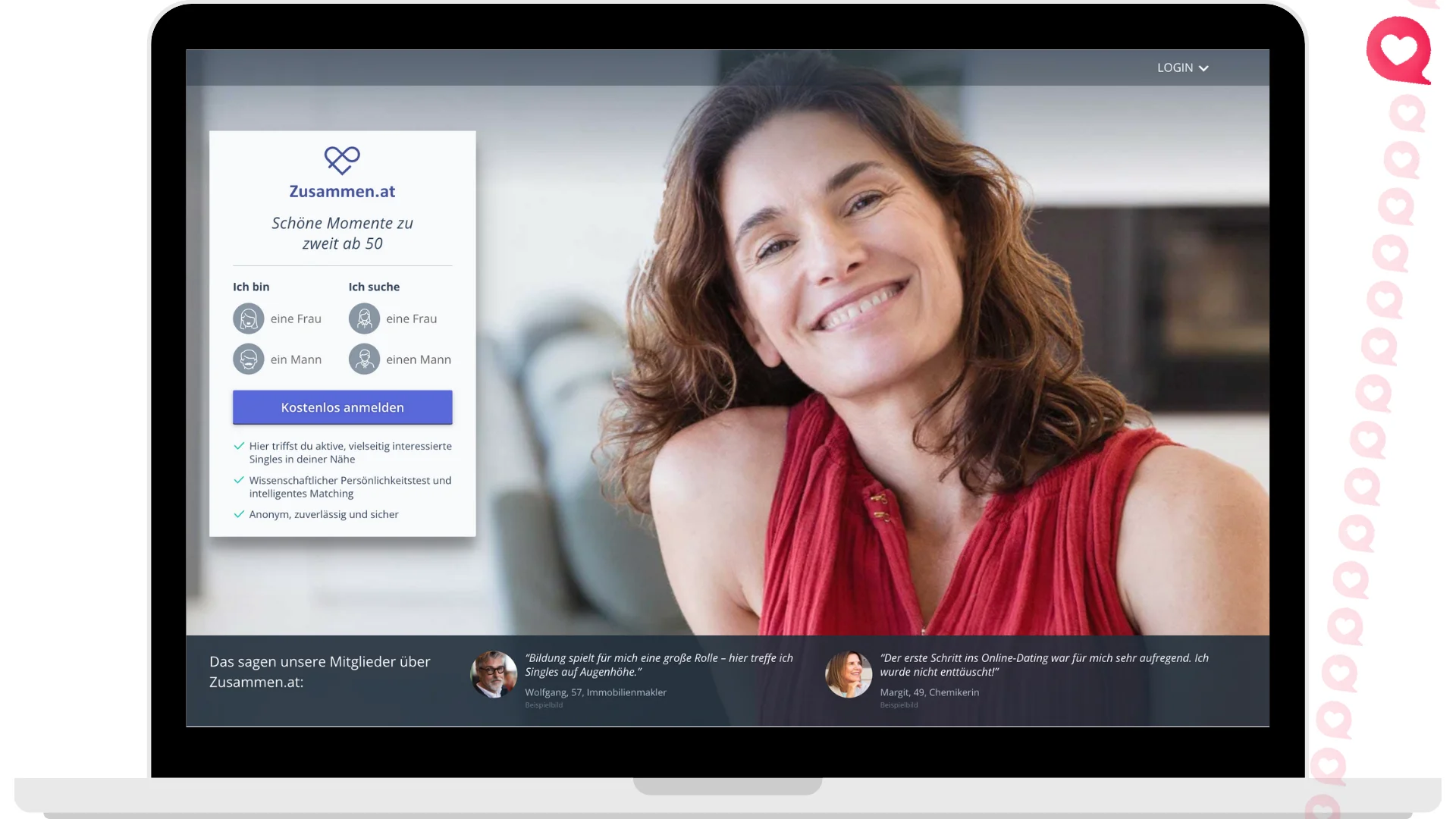
Task: Click text 'Hier triffst du aktive, vielseitig interessierte Singles'
Action: [x=350, y=453]
